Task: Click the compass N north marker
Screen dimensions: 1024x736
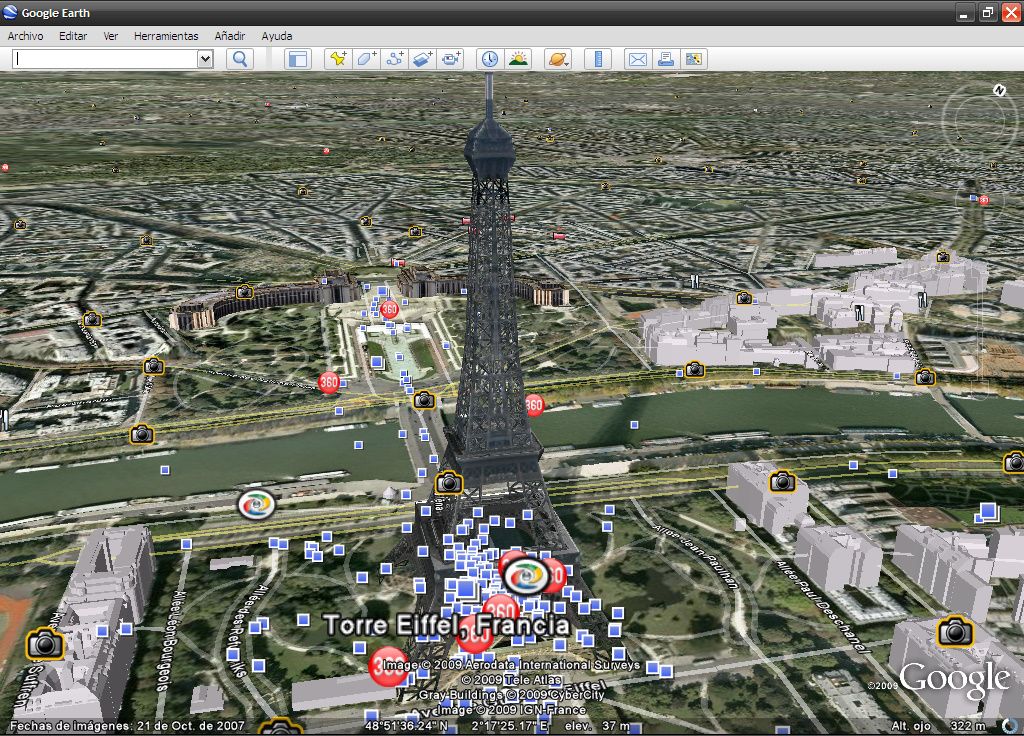Action: point(999,90)
